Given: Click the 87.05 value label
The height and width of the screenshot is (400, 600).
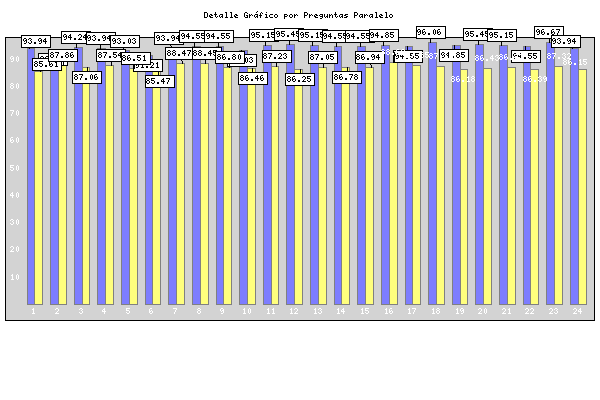Looking at the screenshot, I should [x=323, y=57].
